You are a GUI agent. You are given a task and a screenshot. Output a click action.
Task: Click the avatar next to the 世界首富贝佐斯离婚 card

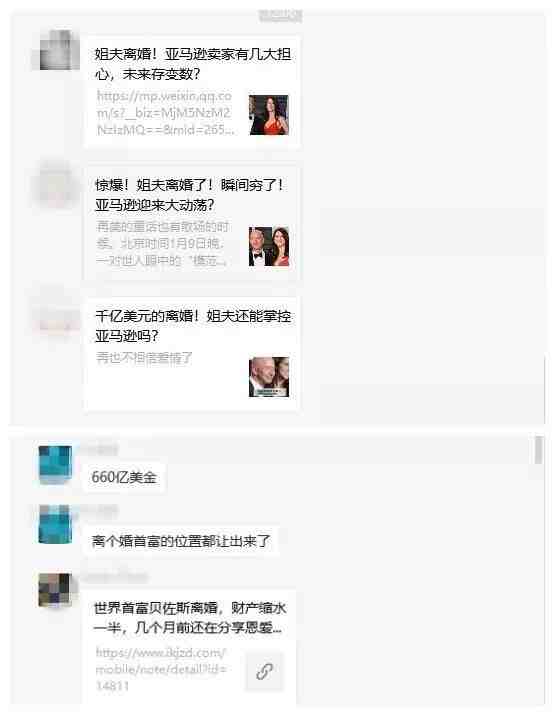(x=55, y=590)
